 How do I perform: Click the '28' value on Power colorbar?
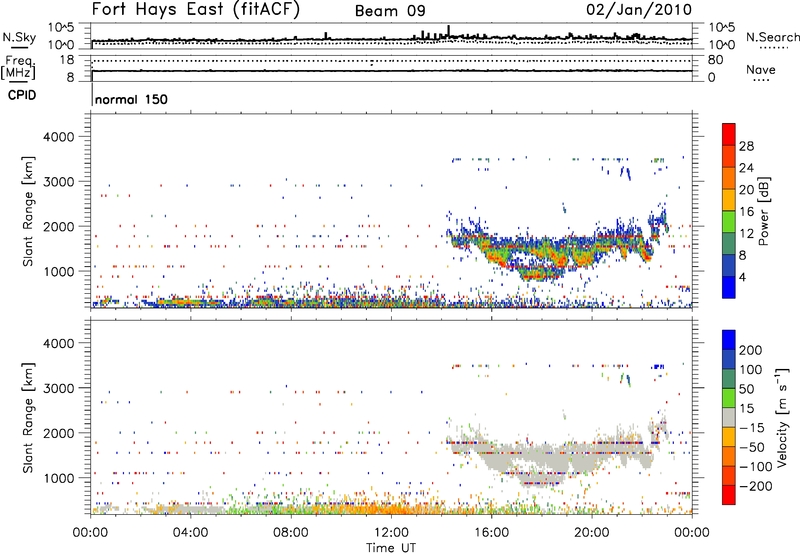(746, 146)
